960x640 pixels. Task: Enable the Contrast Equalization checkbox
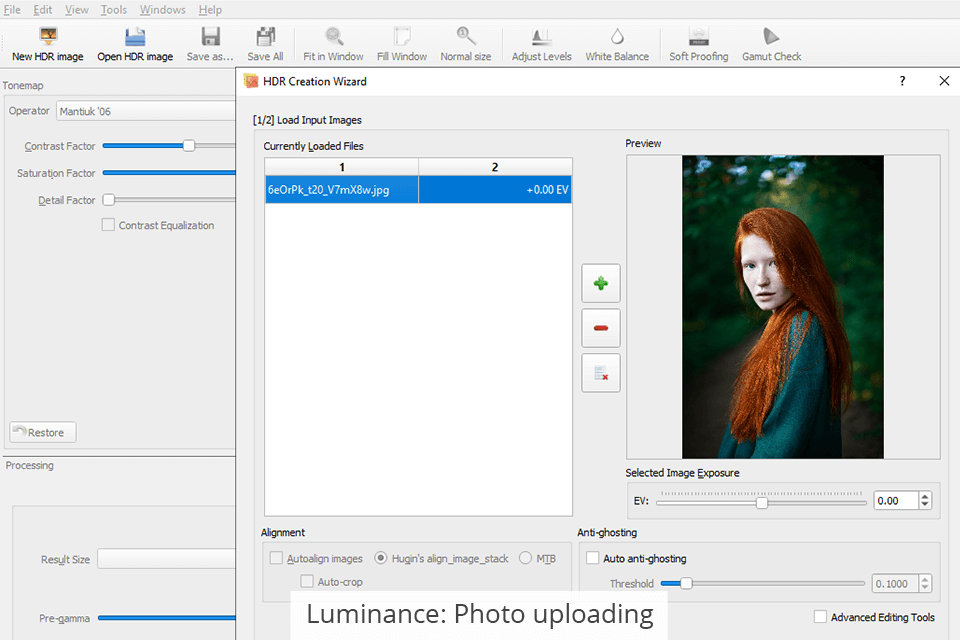108,225
